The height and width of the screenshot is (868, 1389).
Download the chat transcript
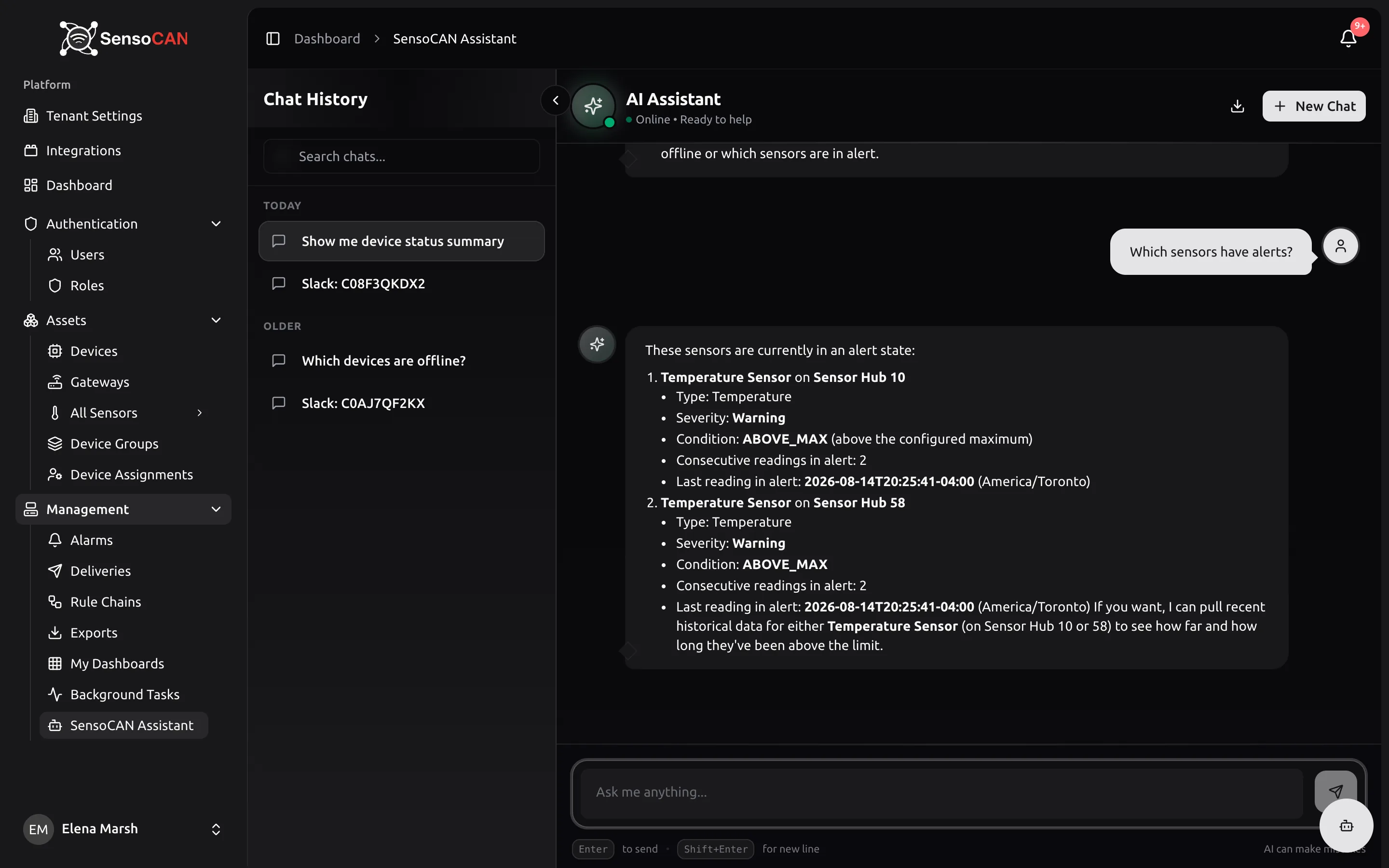tap(1238, 106)
